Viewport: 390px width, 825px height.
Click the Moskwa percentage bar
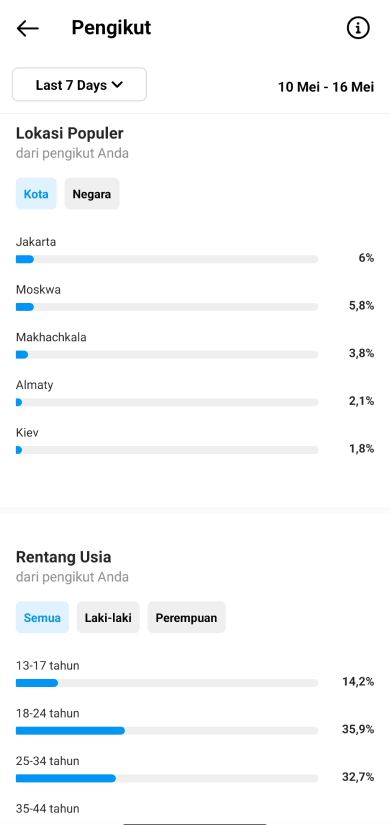point(167,307)
